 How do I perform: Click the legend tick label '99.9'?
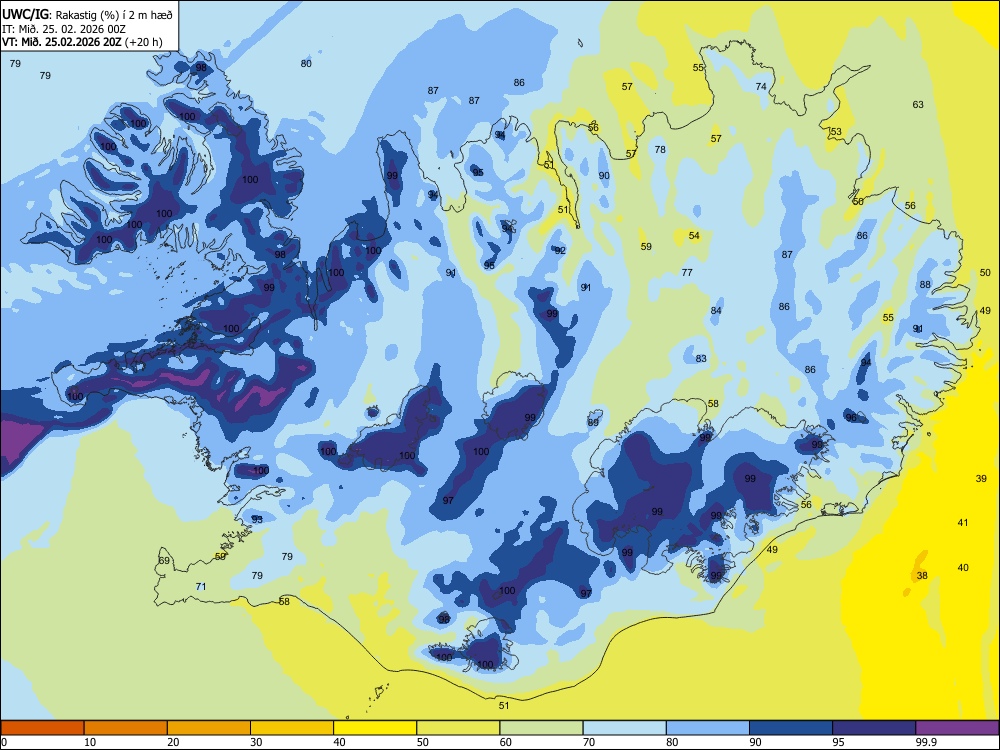click(925, 742)
